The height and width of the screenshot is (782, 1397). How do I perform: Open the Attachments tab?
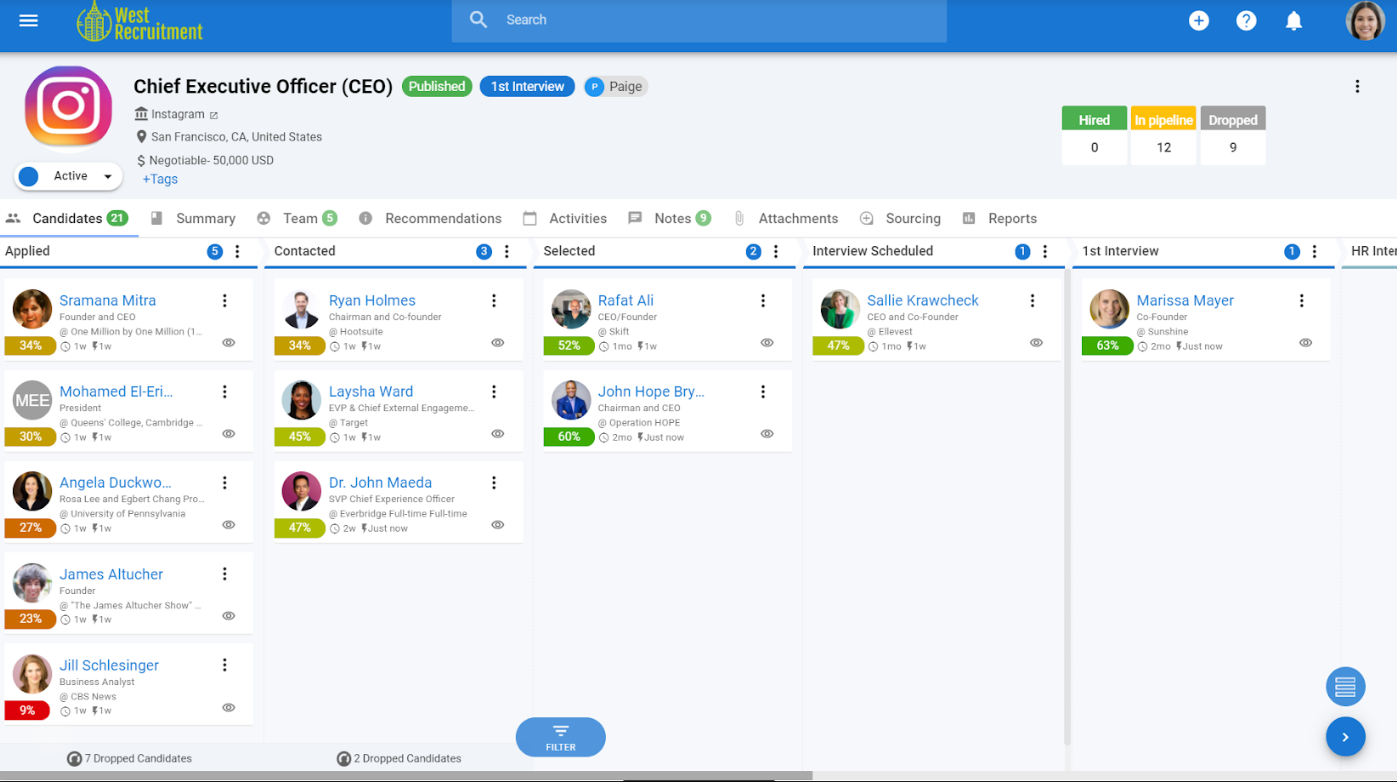pyautogui.click(x=785, y=219)
